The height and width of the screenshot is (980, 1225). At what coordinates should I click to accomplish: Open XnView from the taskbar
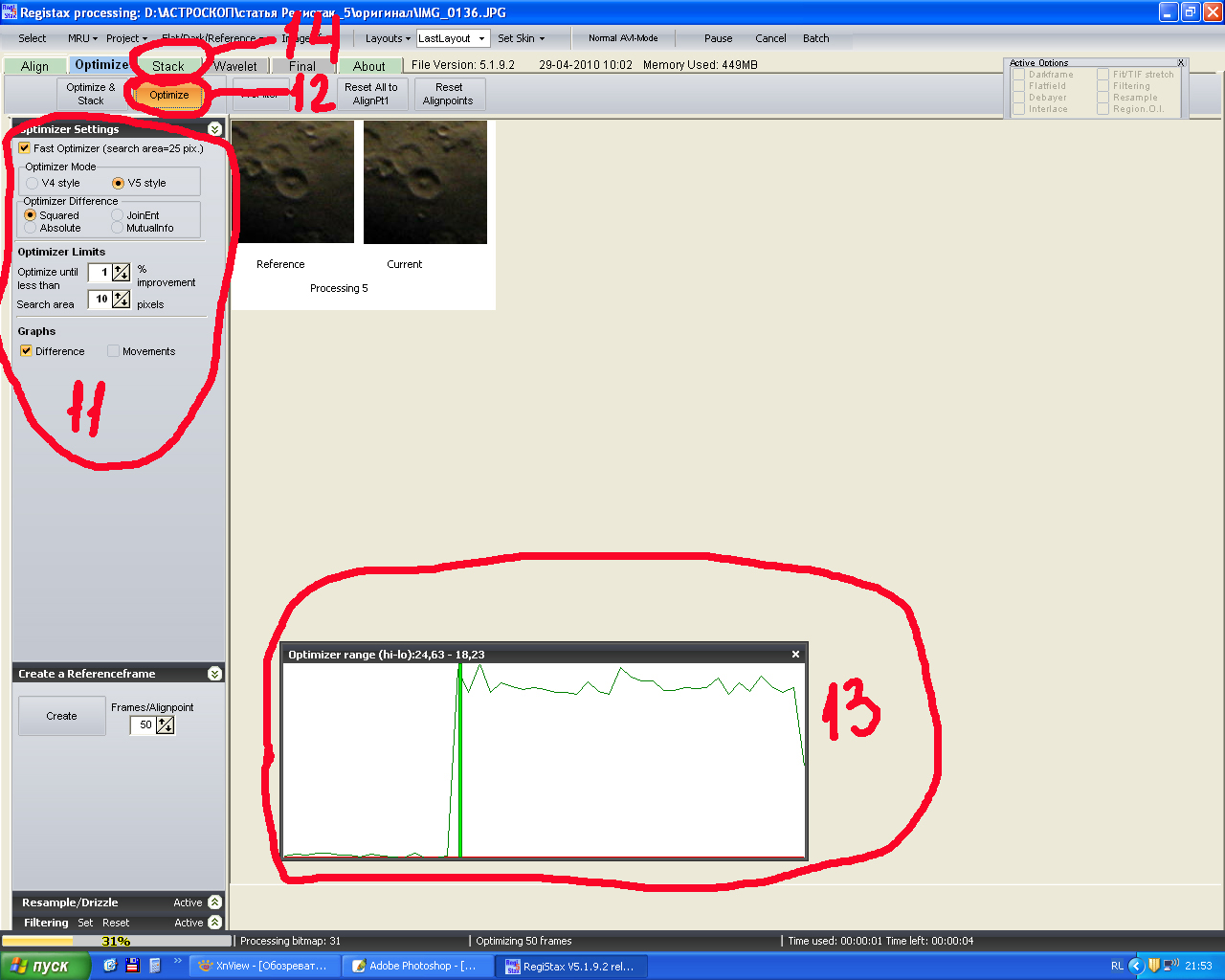pyautogui.click(x=264, y=966)
